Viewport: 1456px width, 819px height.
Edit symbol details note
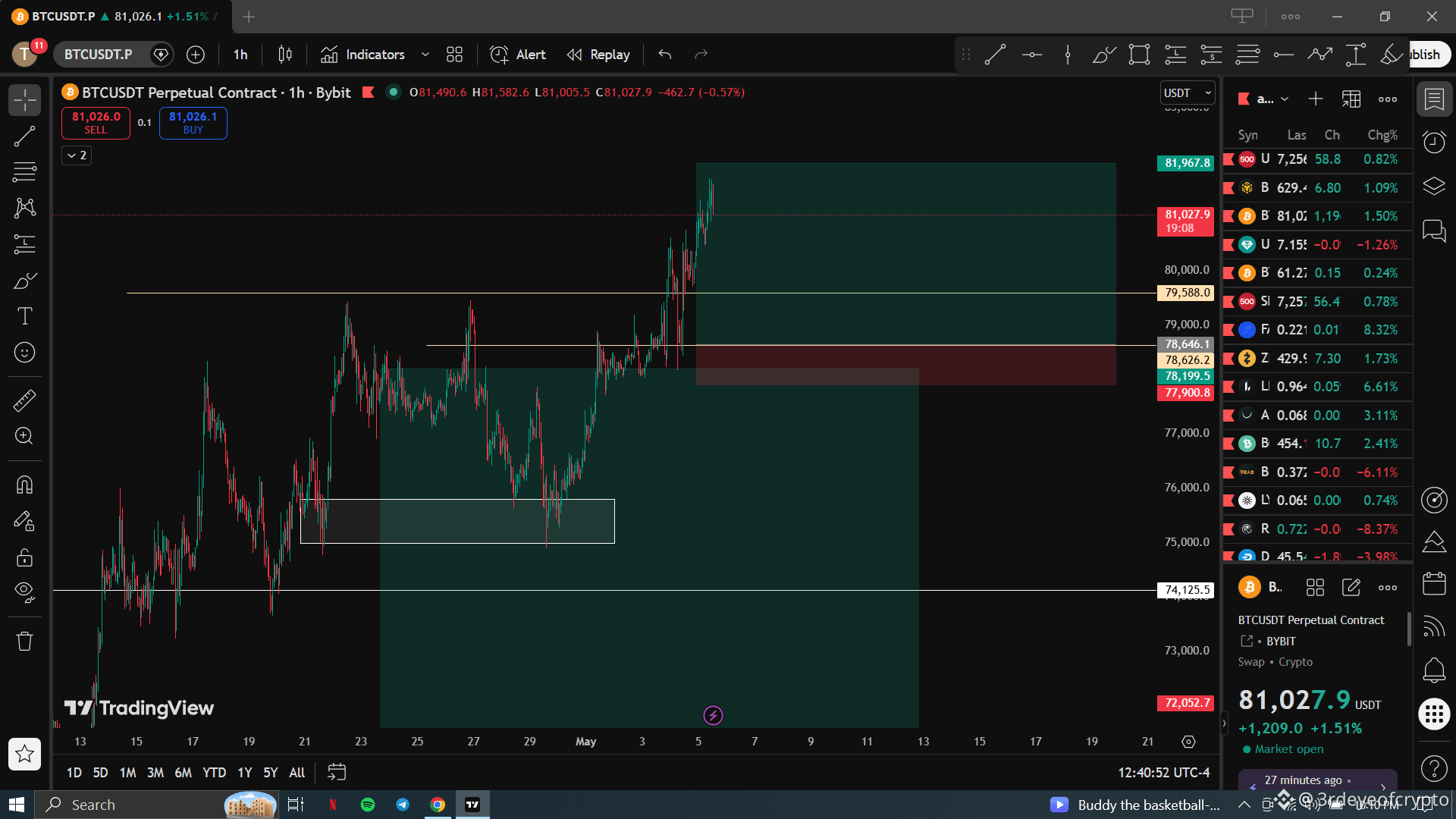click(x=1351, y=588)
